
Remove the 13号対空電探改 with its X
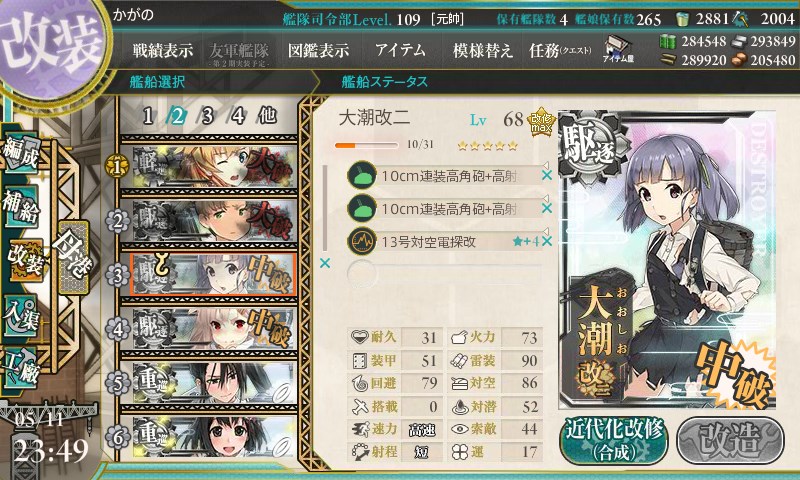tap(547, 241)
